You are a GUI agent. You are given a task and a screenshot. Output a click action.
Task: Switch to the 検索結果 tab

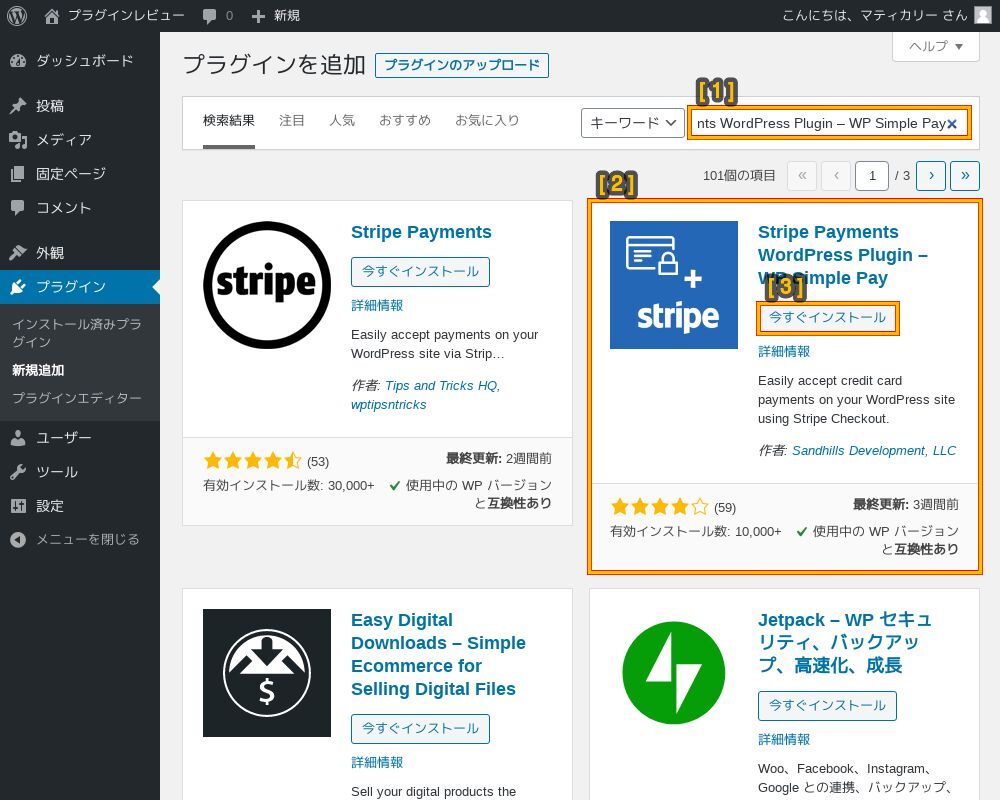(229, 121)
